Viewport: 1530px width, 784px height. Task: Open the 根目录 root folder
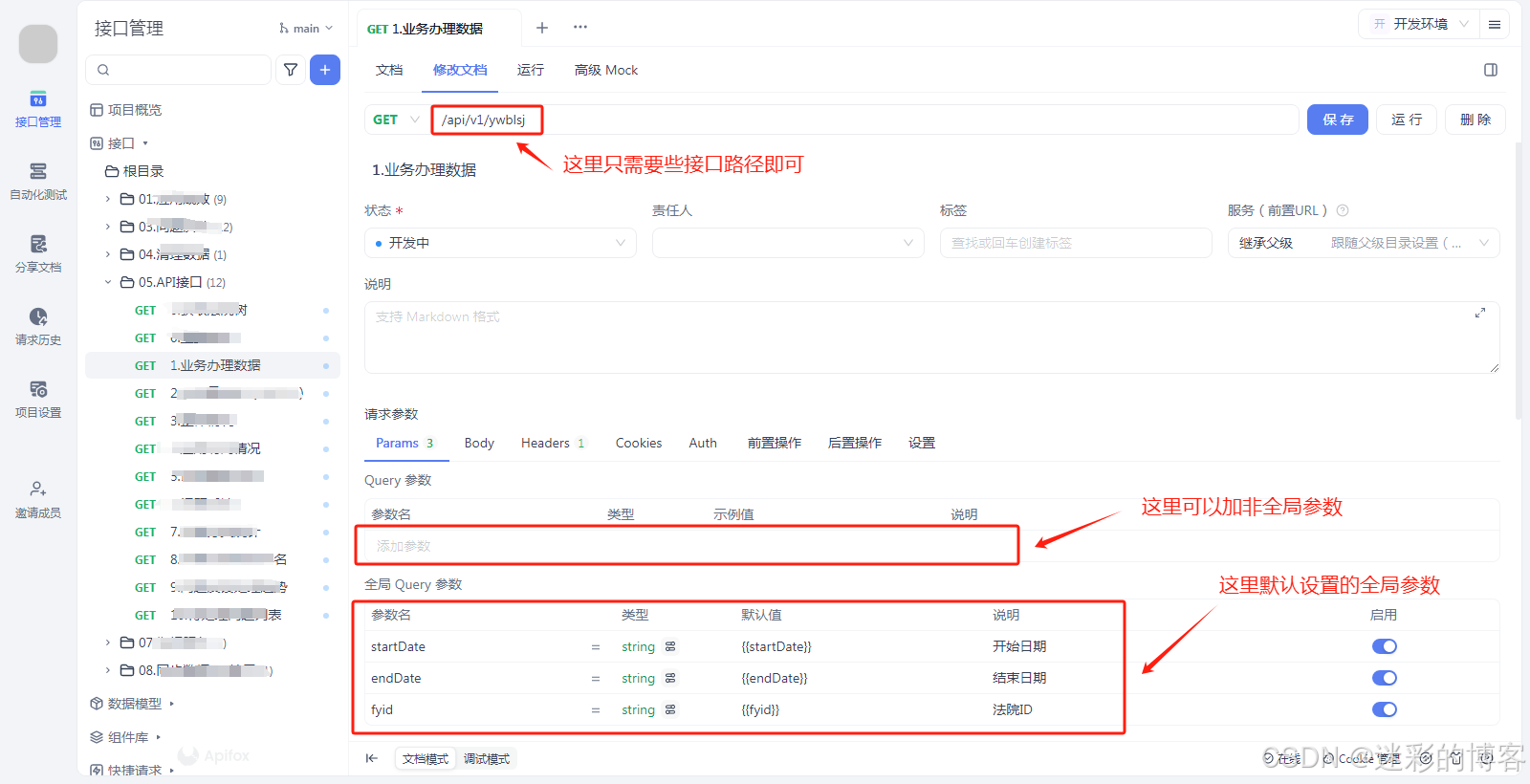[135, 171]
